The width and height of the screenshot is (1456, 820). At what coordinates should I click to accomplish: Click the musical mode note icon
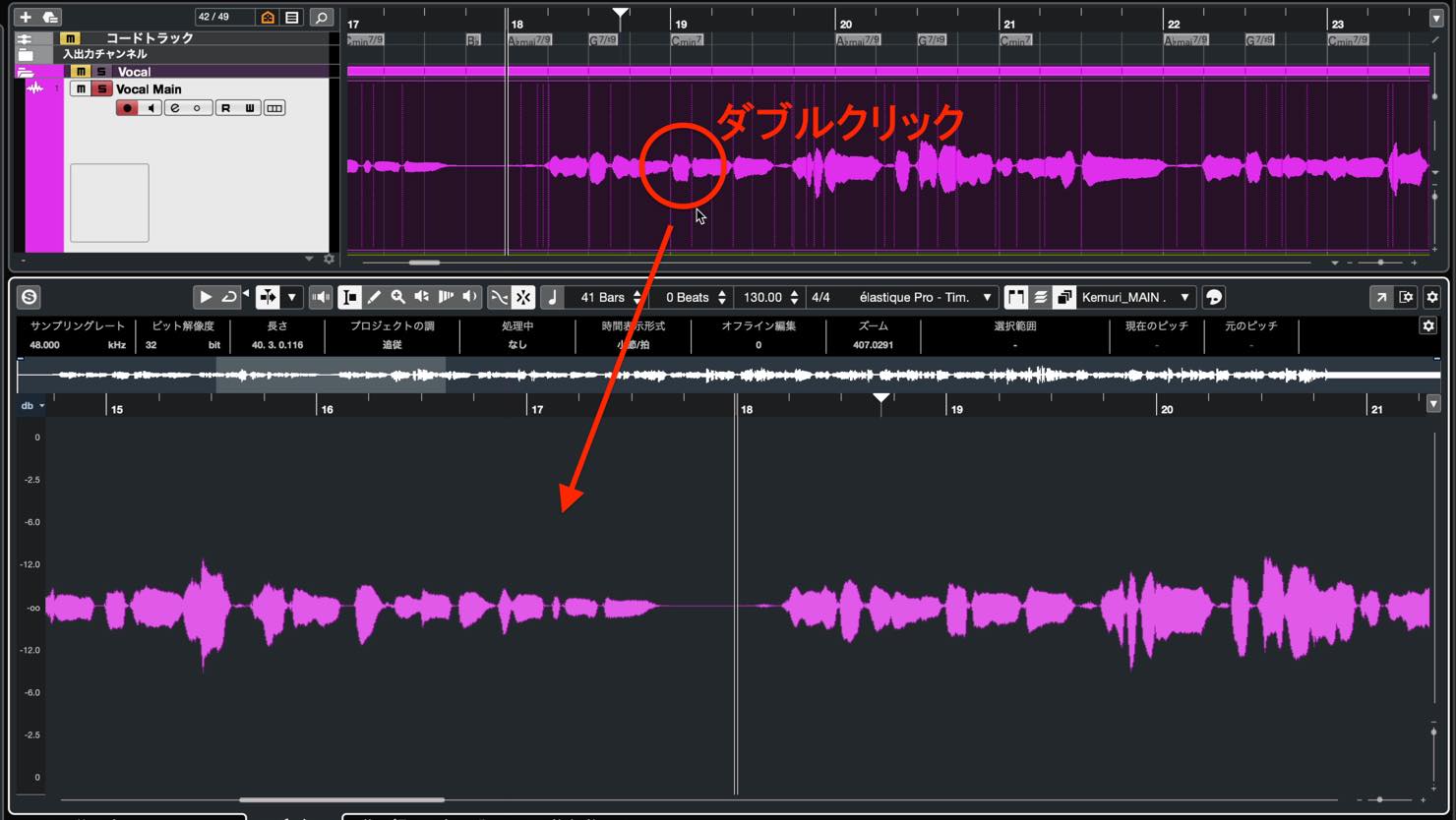(x=552, y=297)
